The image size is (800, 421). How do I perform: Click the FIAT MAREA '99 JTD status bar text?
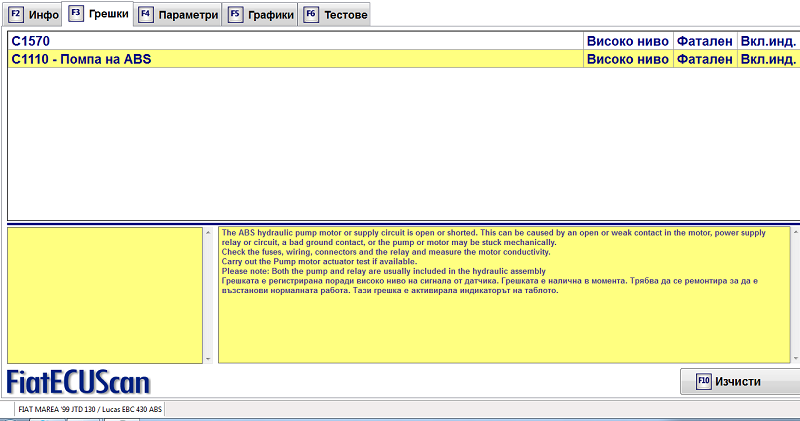click(x=90, y=410)
